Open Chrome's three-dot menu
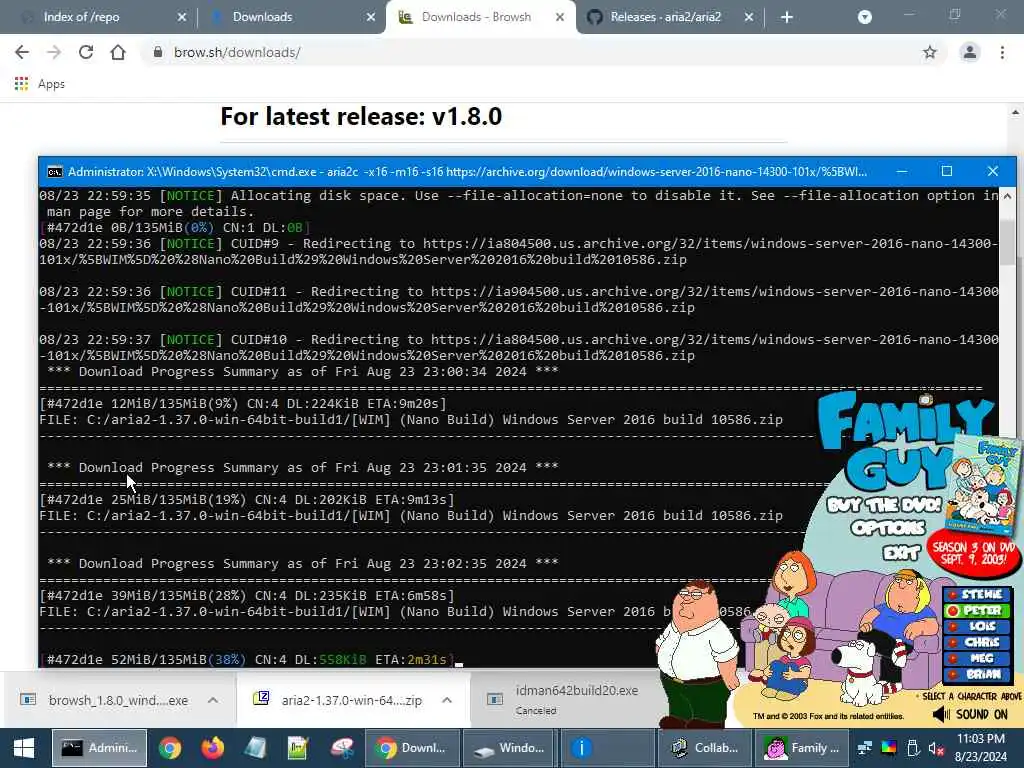The image size is (1024, 768). coord(1002,52)
